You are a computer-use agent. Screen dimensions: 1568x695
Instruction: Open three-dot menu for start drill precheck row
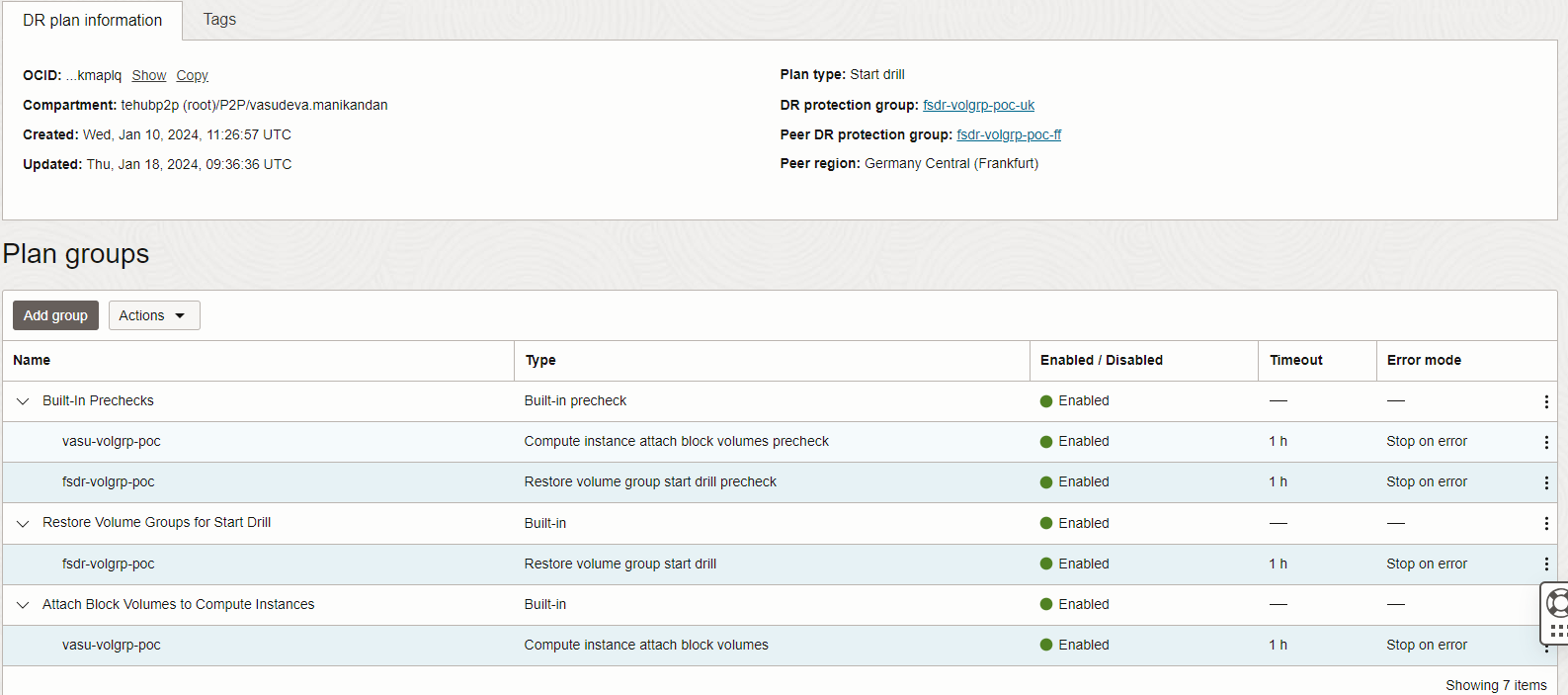(x=1546, y=482)
